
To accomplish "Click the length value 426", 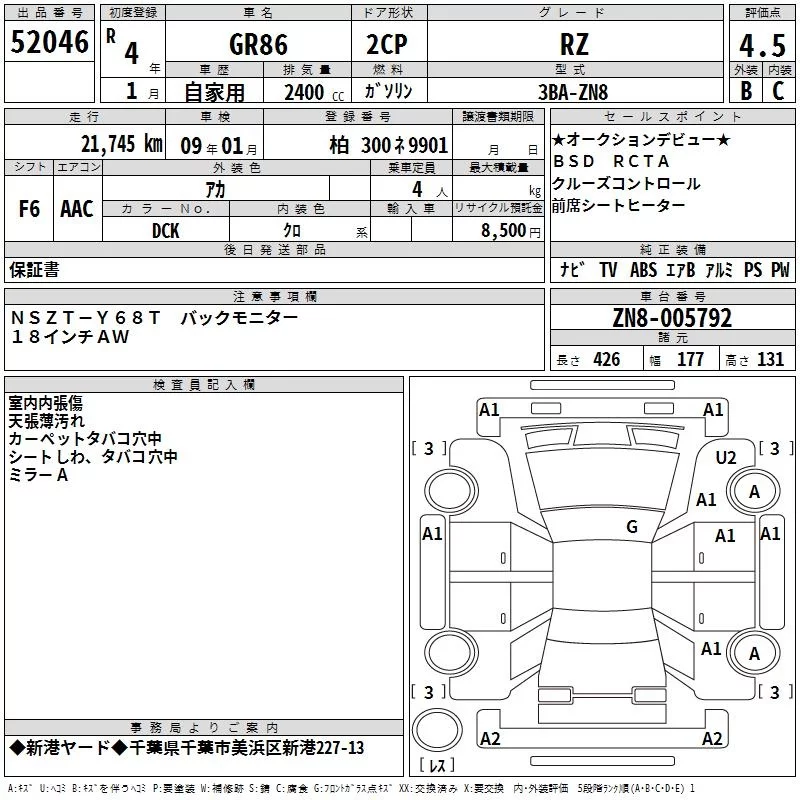I will 607,359.
